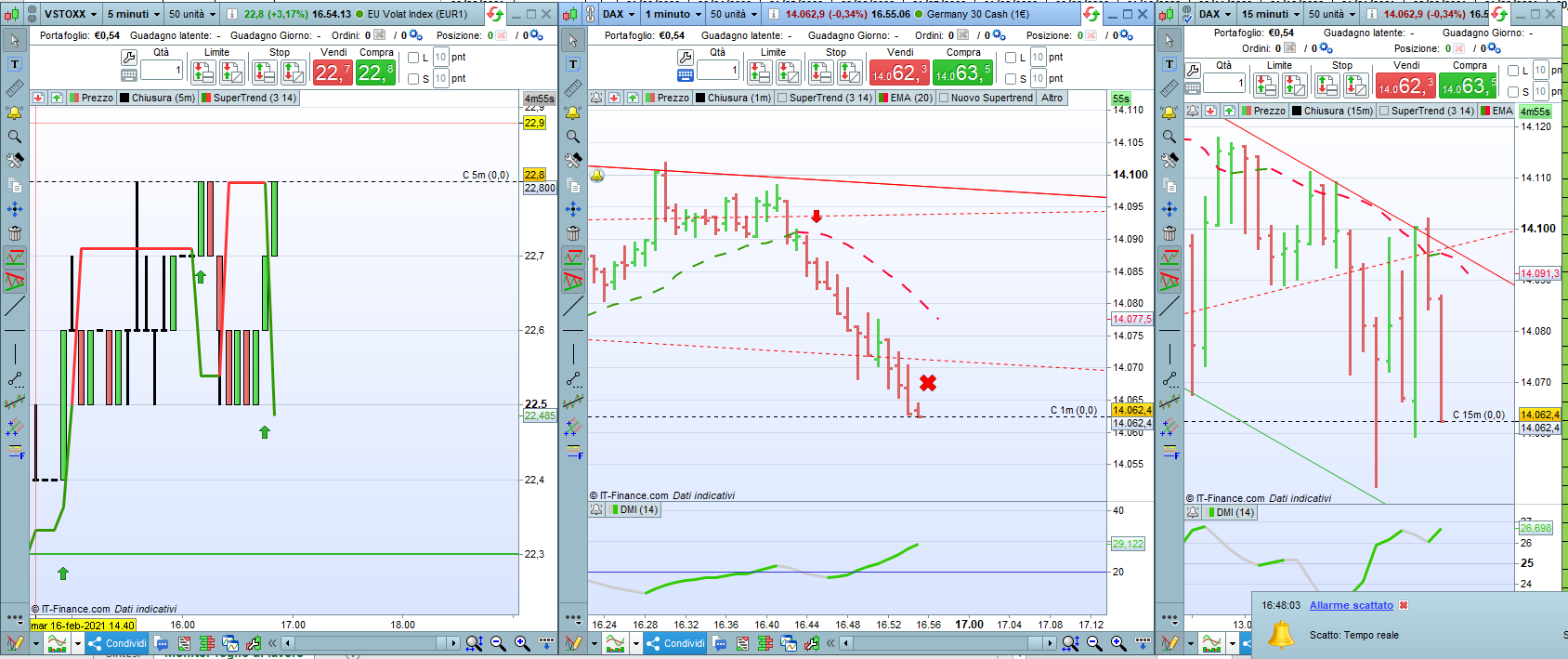Enable the S checkbox in VSTOXX order panel
This screenshot has width=1568, height=659.
click(414, 79)
